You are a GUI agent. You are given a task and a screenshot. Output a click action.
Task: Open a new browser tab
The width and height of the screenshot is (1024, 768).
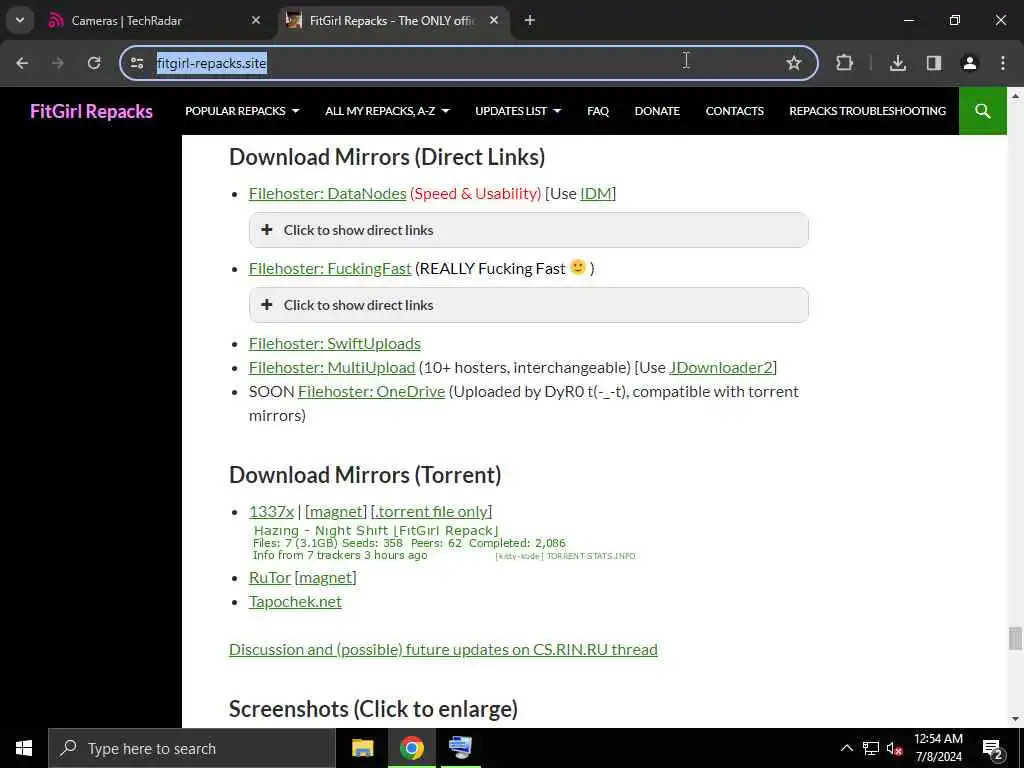click(530, 20)
